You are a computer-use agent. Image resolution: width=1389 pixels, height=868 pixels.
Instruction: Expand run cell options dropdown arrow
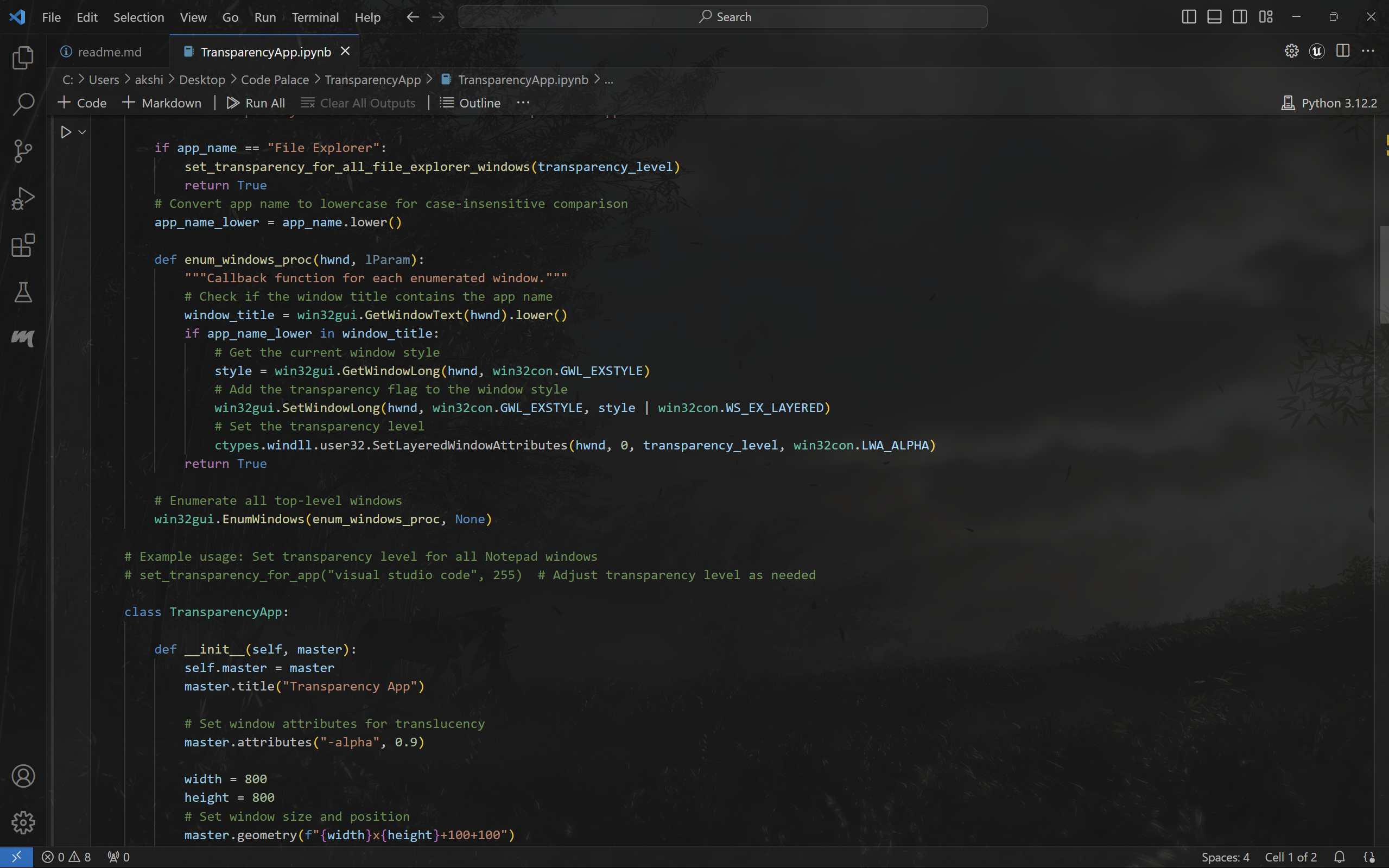coord(82,132)
